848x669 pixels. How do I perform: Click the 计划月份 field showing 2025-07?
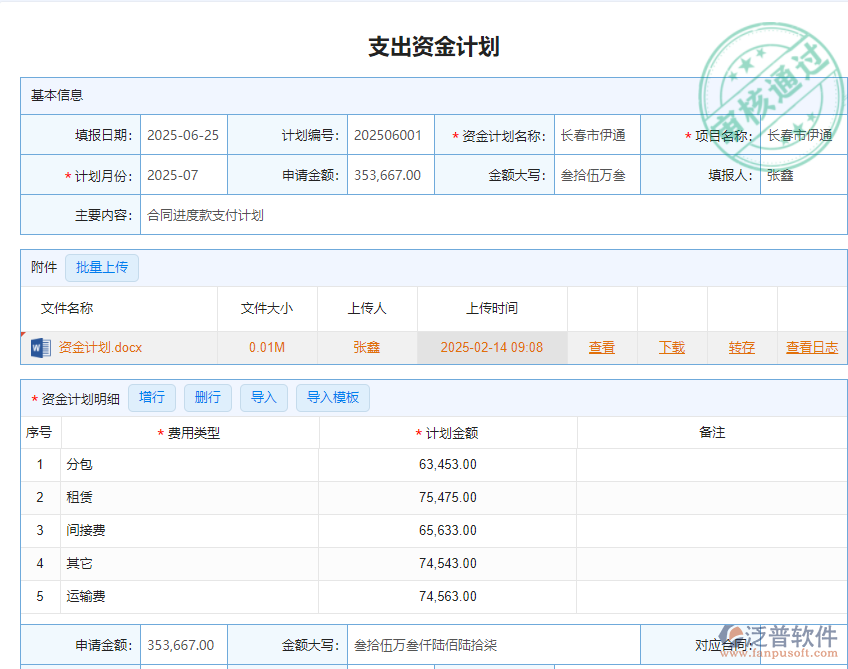coord(182,174)
